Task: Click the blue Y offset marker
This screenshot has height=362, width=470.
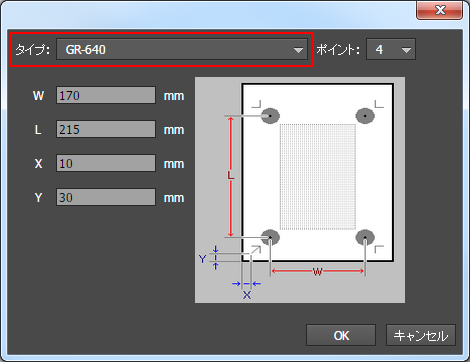Action: [x=202, y=259]
